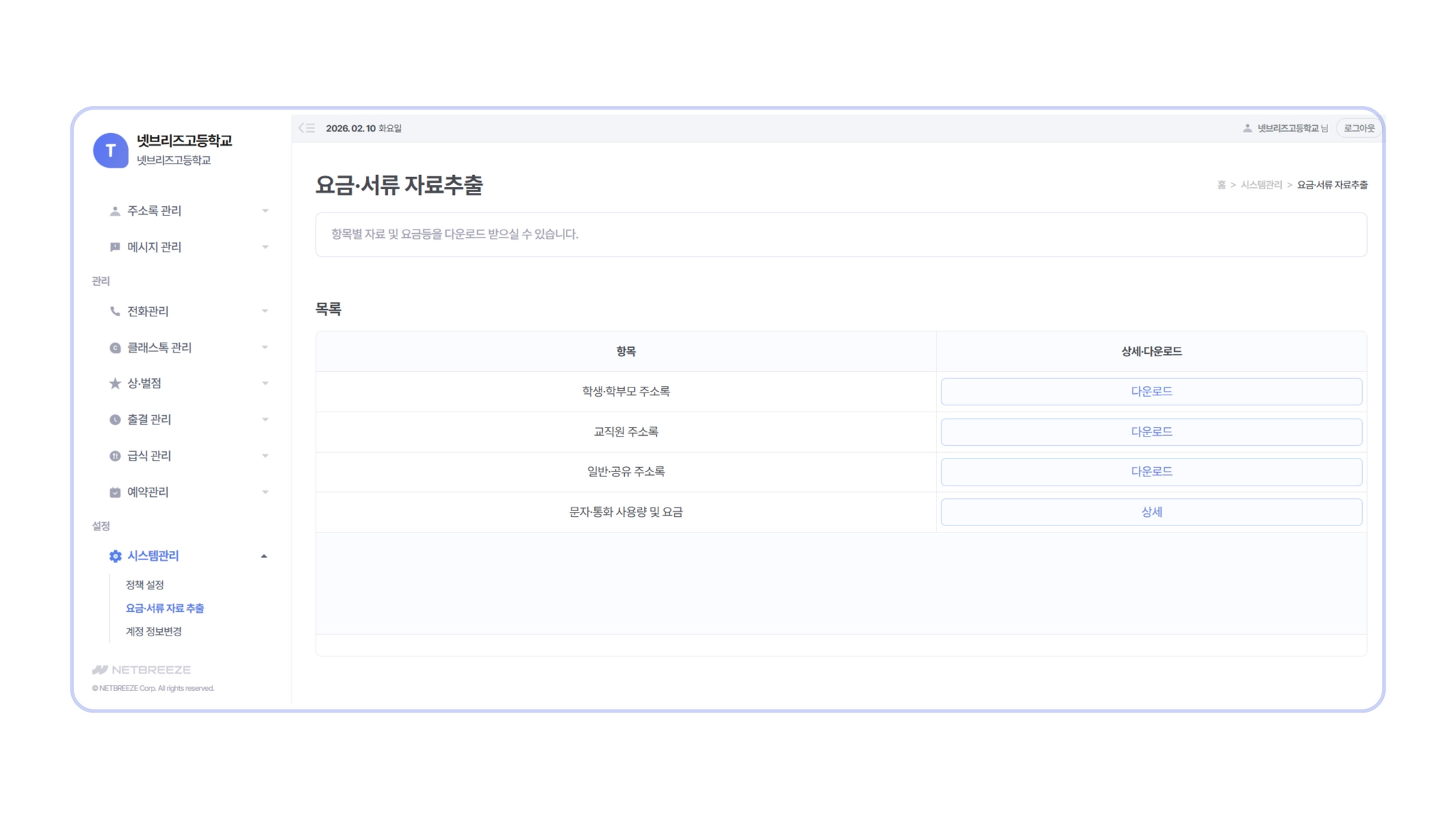Click the 시스템관리 breadcrumb link
Screen dimensions: 1456x819
point(1260,185)
